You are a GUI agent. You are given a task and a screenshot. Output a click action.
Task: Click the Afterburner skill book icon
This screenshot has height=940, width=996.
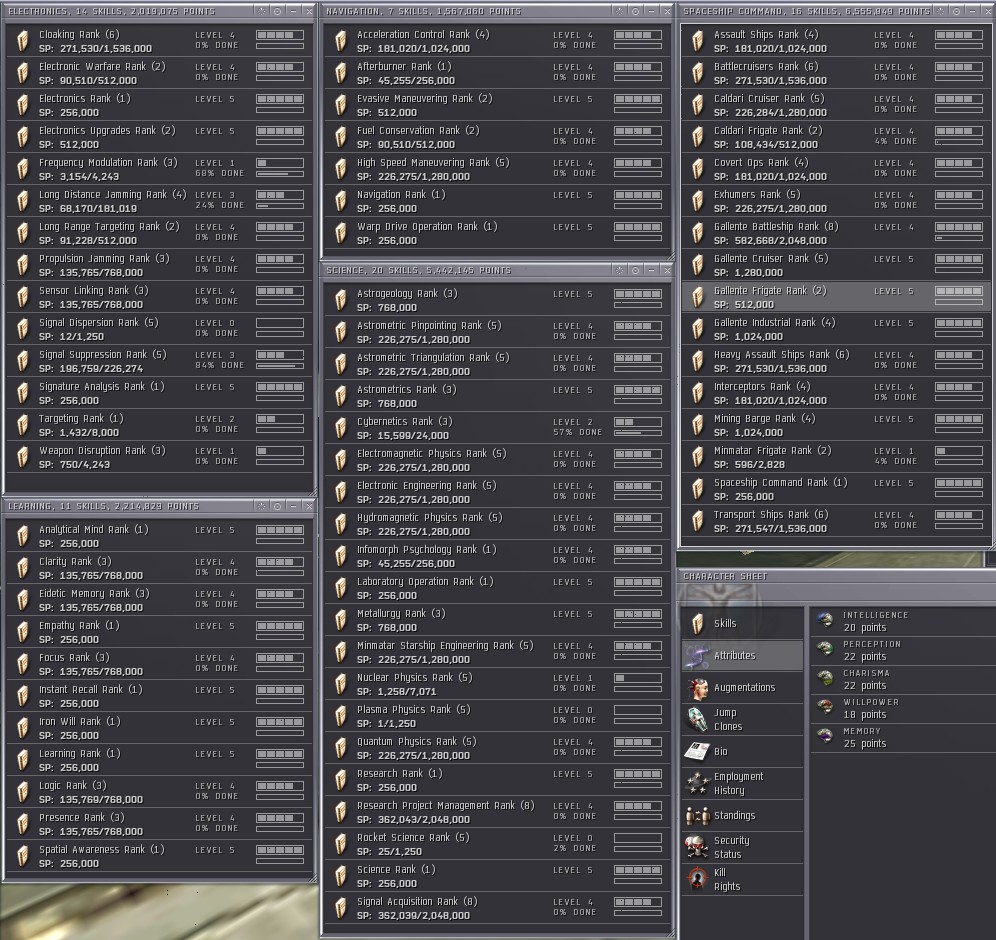341,72
